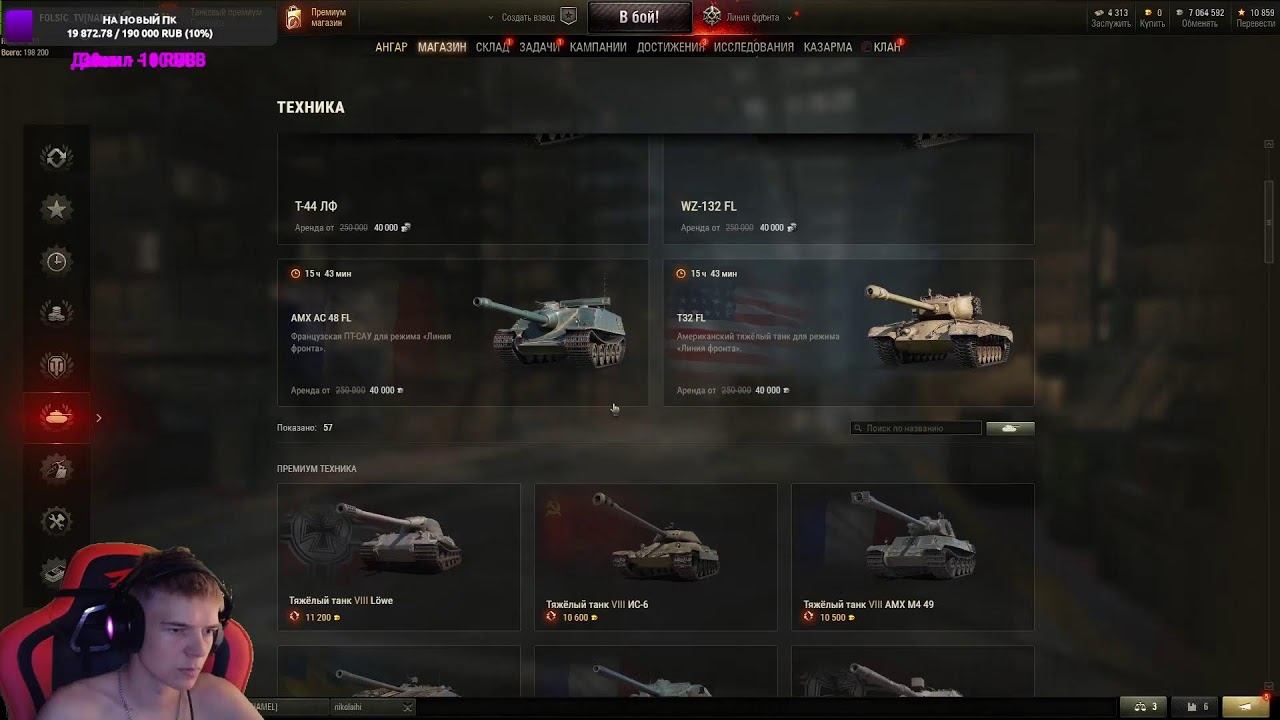Screen dimensions: 1280x720
Task: Click the В бой! battle button
Action: coord(639,17)
